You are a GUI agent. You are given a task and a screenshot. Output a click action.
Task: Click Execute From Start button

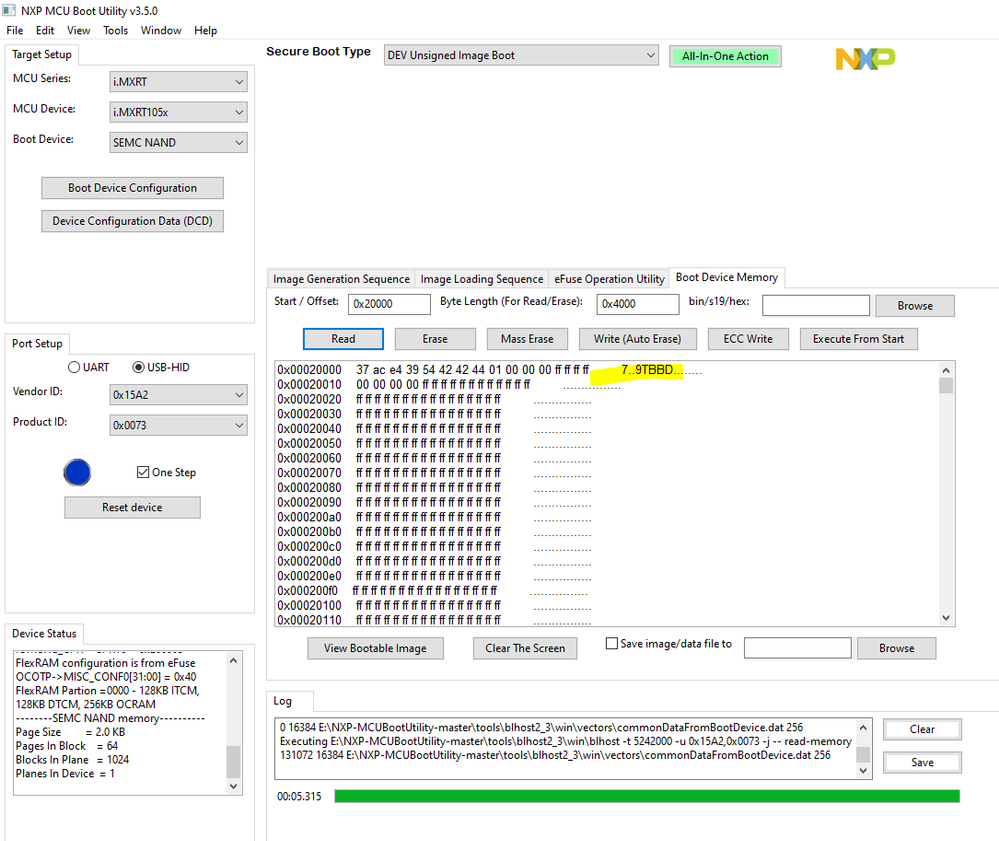click(859, 339)
